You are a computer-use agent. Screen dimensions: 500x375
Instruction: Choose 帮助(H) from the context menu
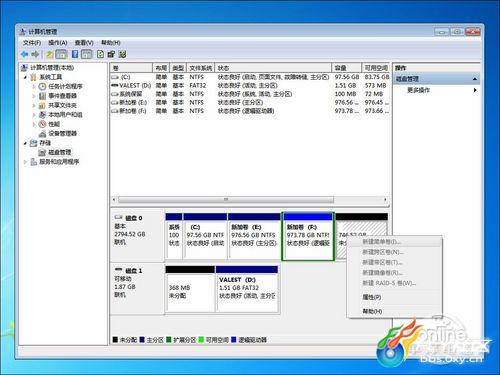pyautogui.click(x=395, y=311)
